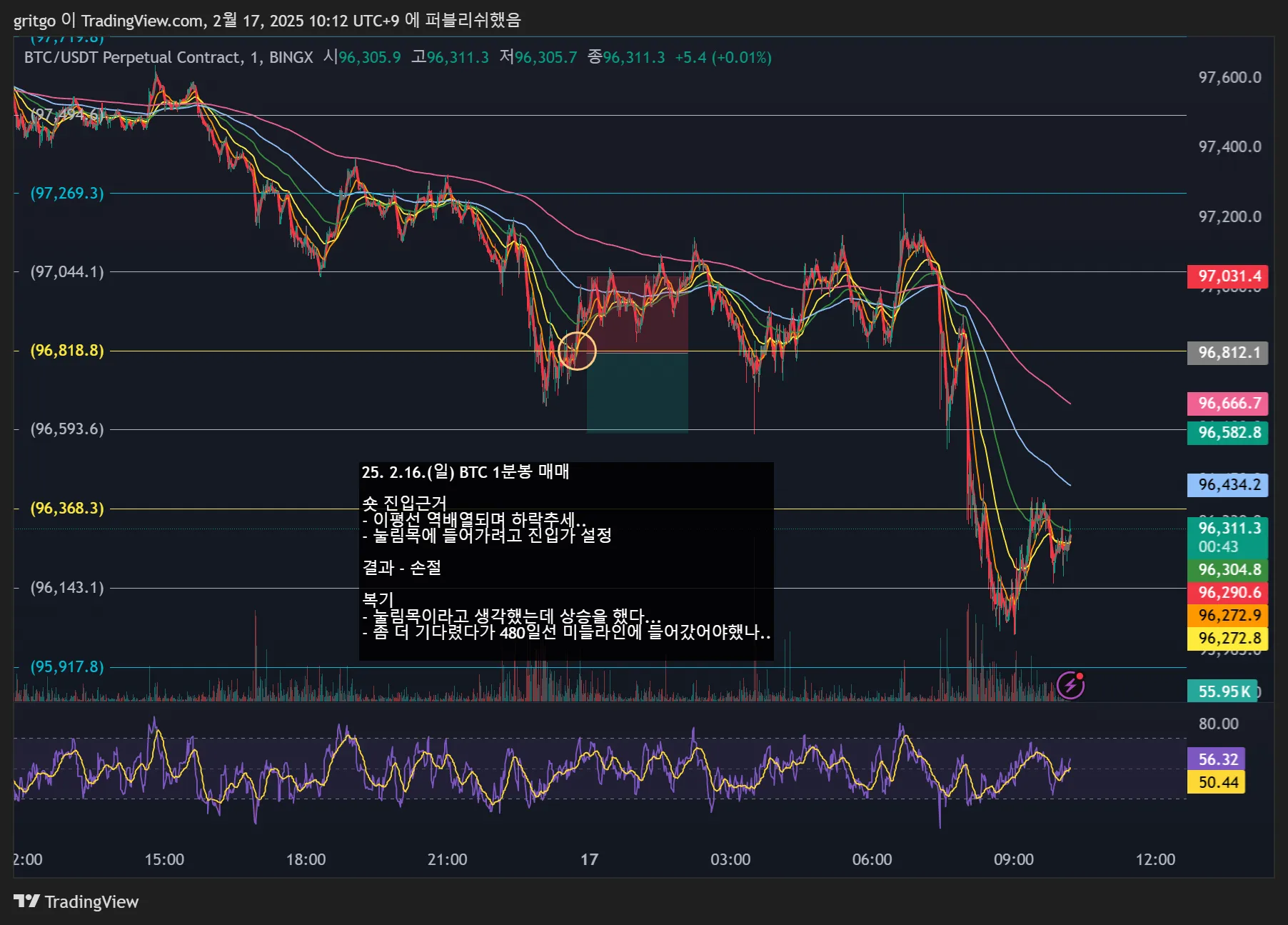The image size is (1288, 925).
Task: Click the 97,600.0 price scale label
Action: point(1229,77)
